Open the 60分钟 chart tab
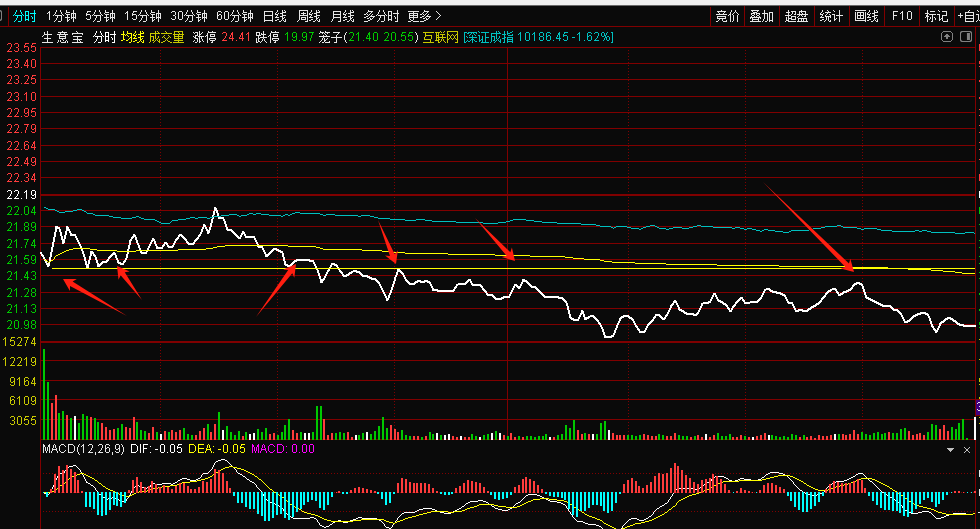980x529 pixels. click(235, 16)
